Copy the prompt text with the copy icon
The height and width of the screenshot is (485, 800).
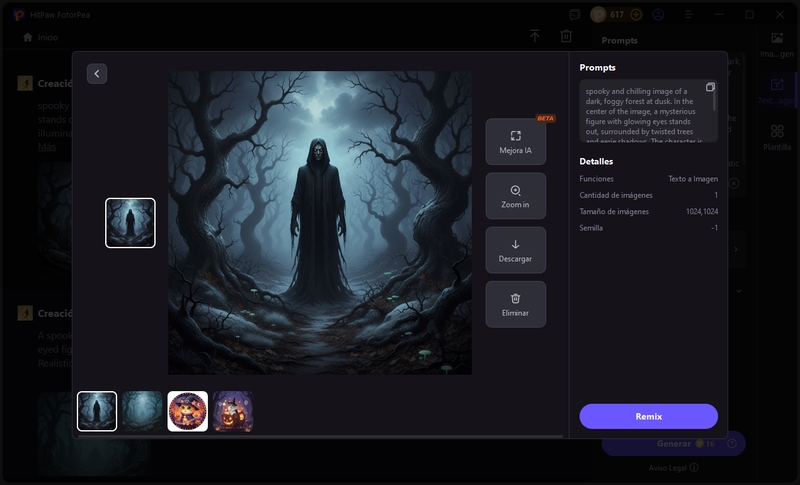click(x=710, y=88)
